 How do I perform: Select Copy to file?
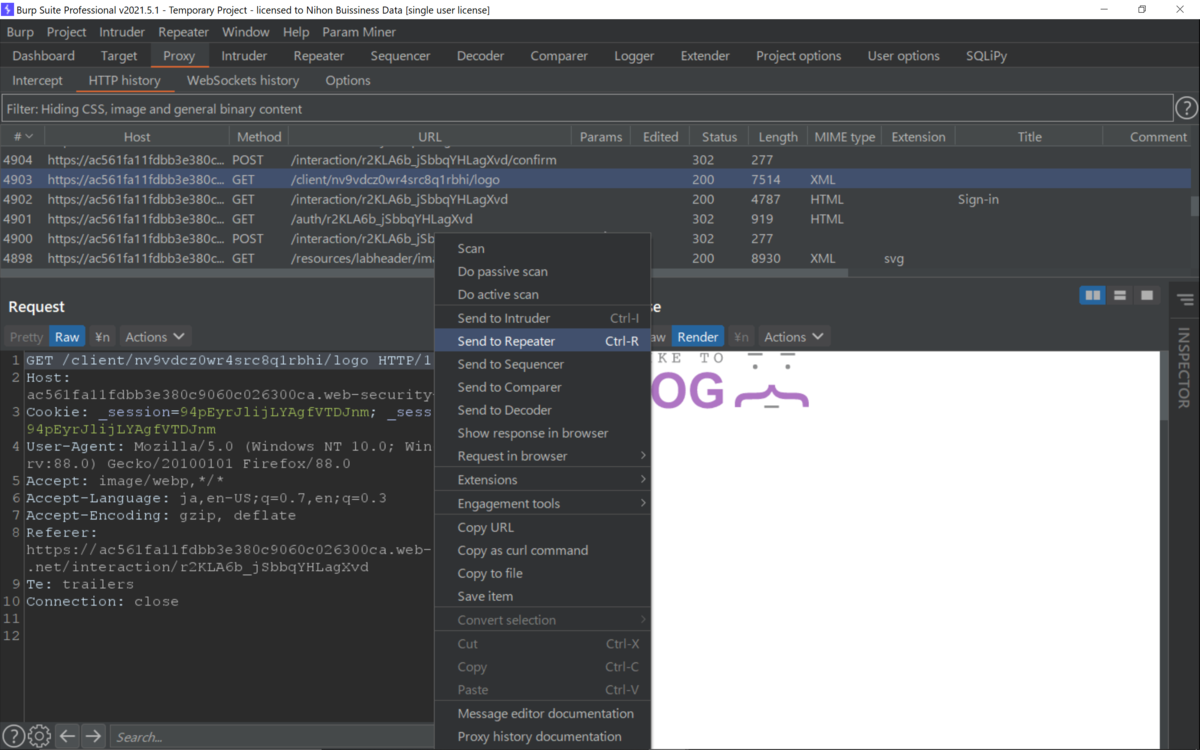[542, 573]
